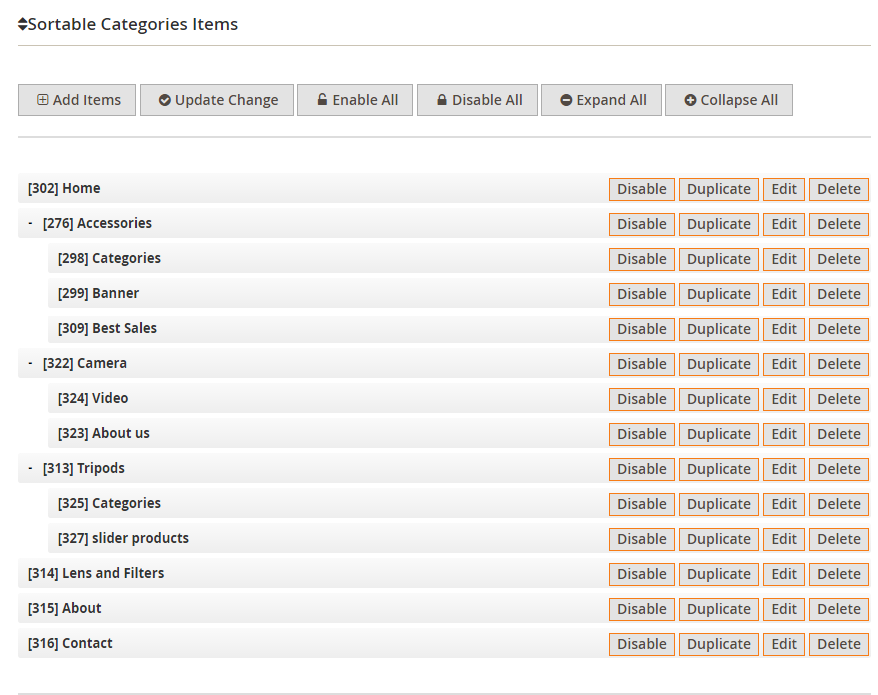Image resolution: width=878 pixels, height=695 pixels.
Task: Delete the [325] Categories item
Action: 838,504
